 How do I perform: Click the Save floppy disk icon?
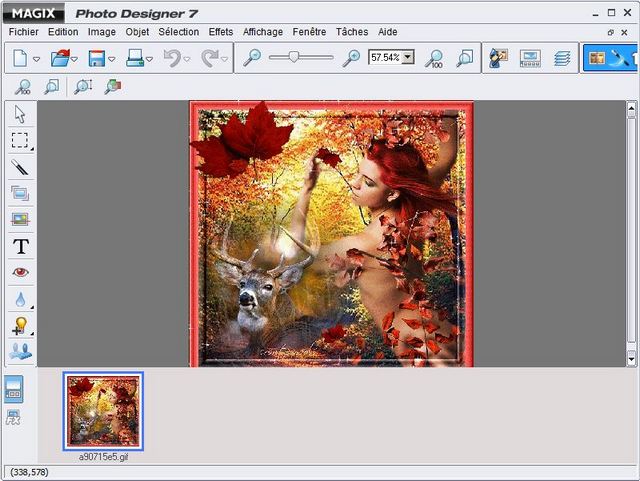97,58
